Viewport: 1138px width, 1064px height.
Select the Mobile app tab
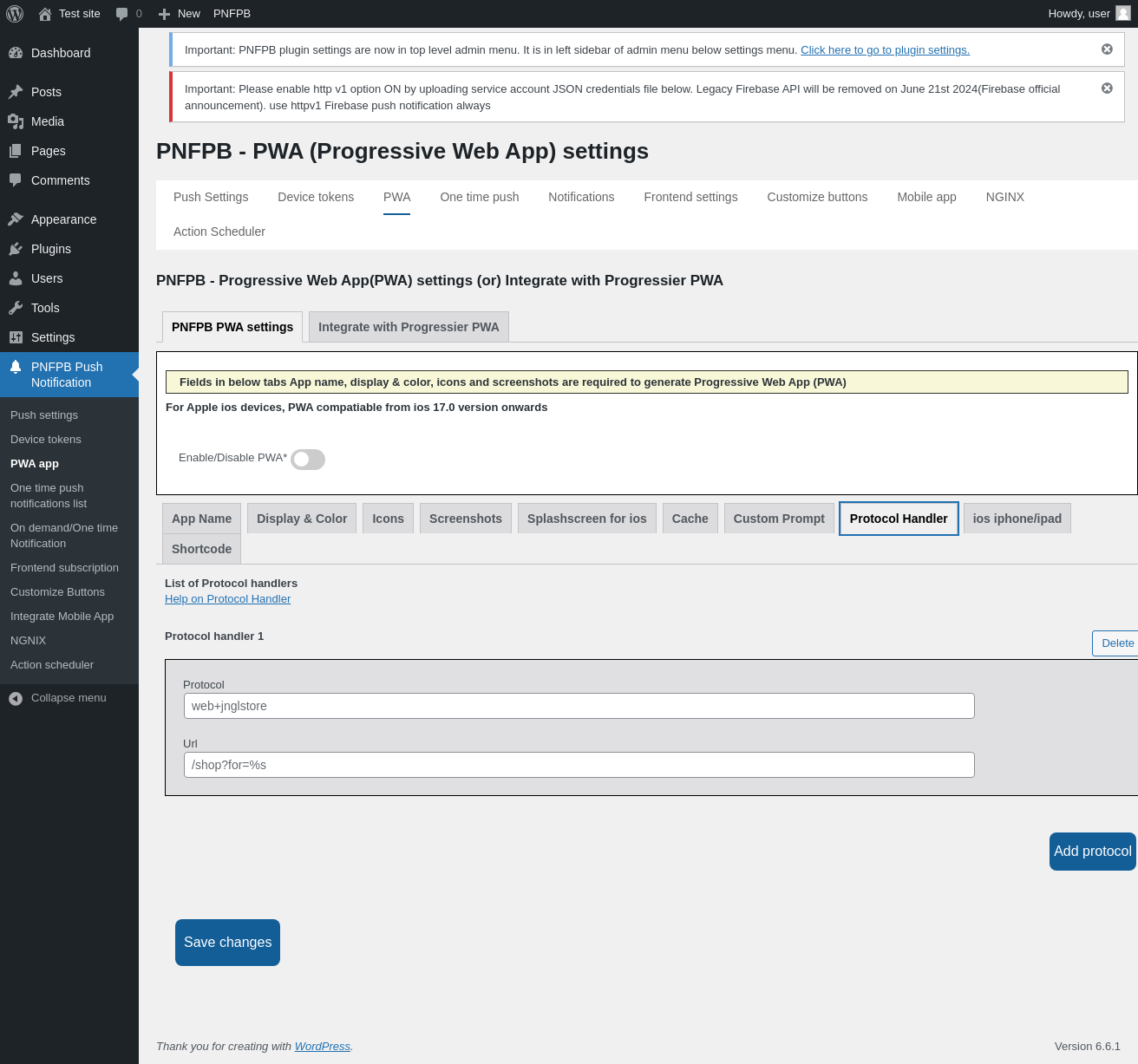[x=926, y=197]
